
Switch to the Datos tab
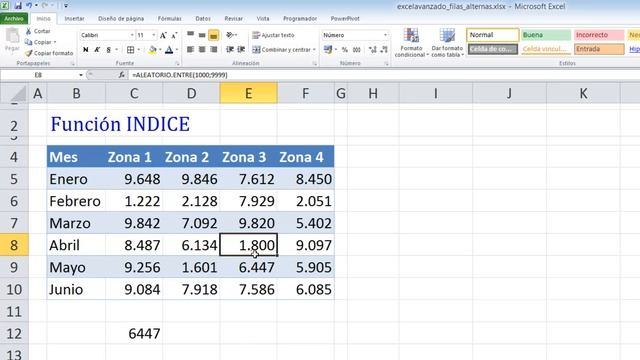pyautogui.click(x=203, y=18)
